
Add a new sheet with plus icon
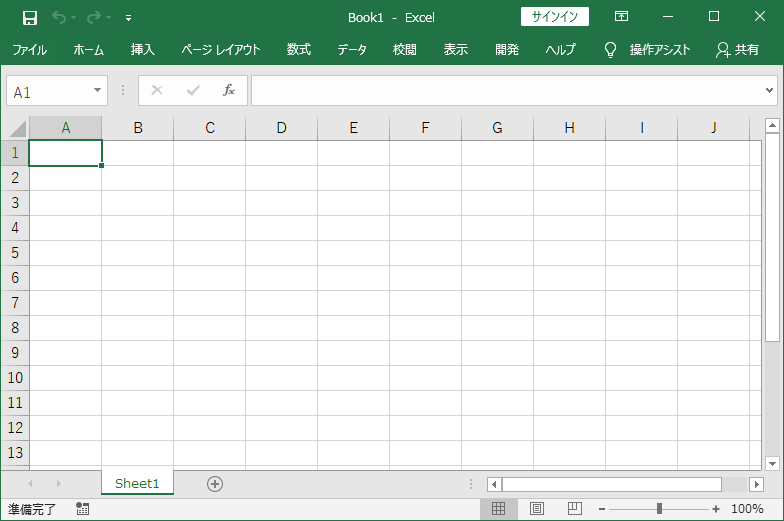(x=215, y=484)
